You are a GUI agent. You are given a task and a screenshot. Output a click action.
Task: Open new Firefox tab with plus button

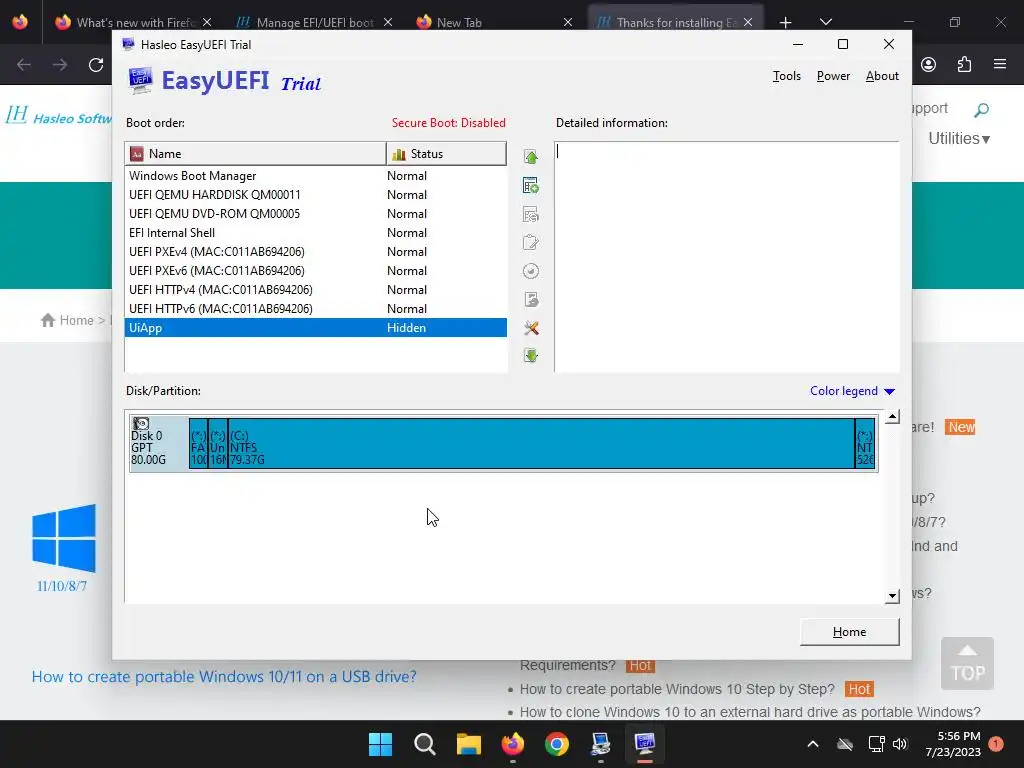[785, 22]
